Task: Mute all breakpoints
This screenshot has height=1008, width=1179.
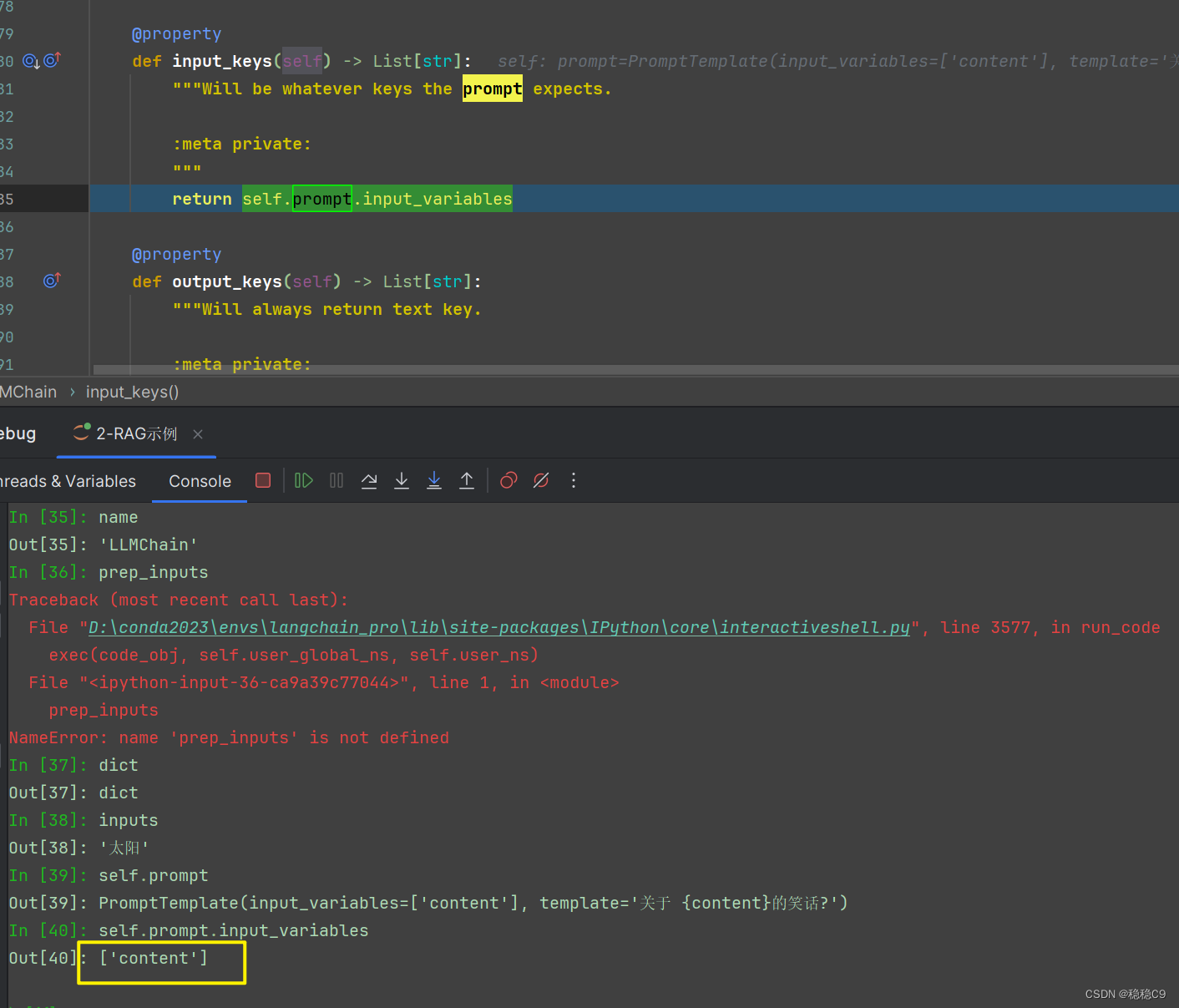Action: coord(541,480)
